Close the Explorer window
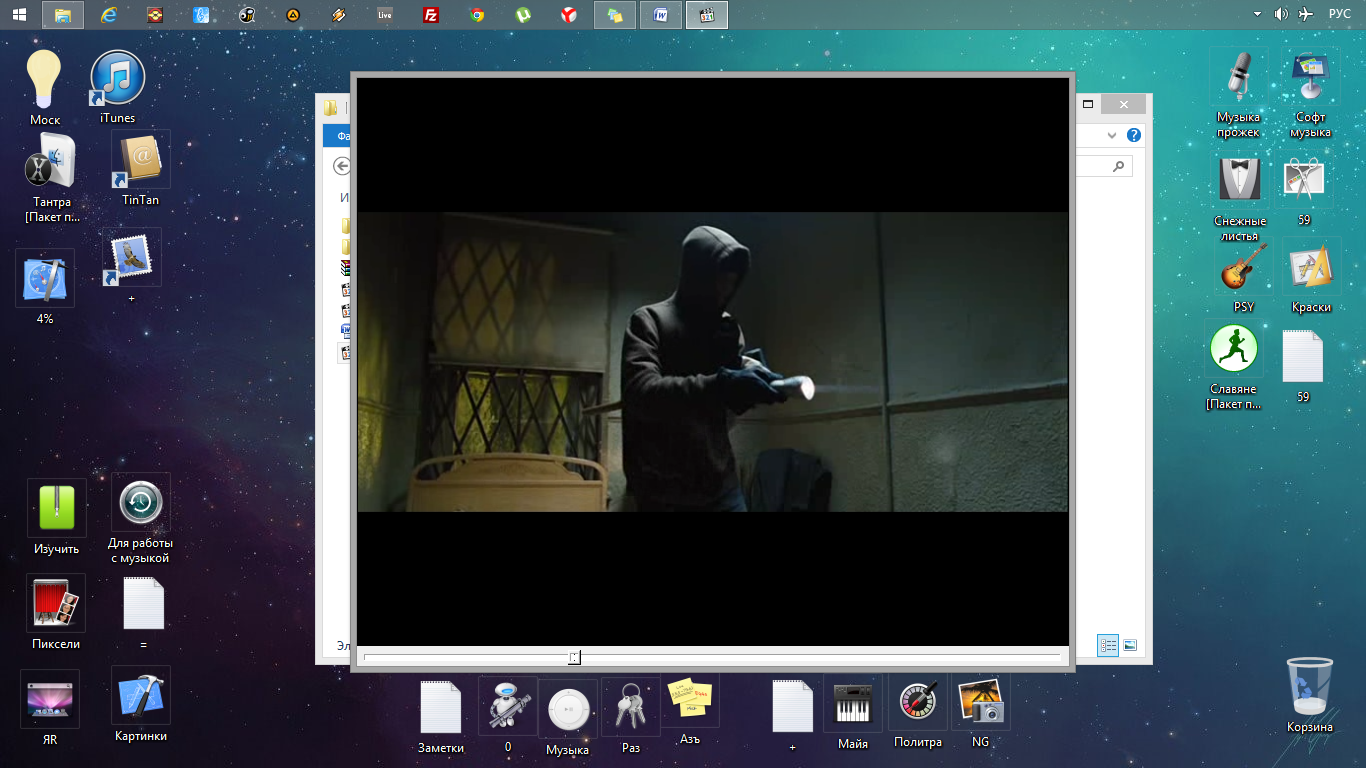 (x=1124, y=104)
